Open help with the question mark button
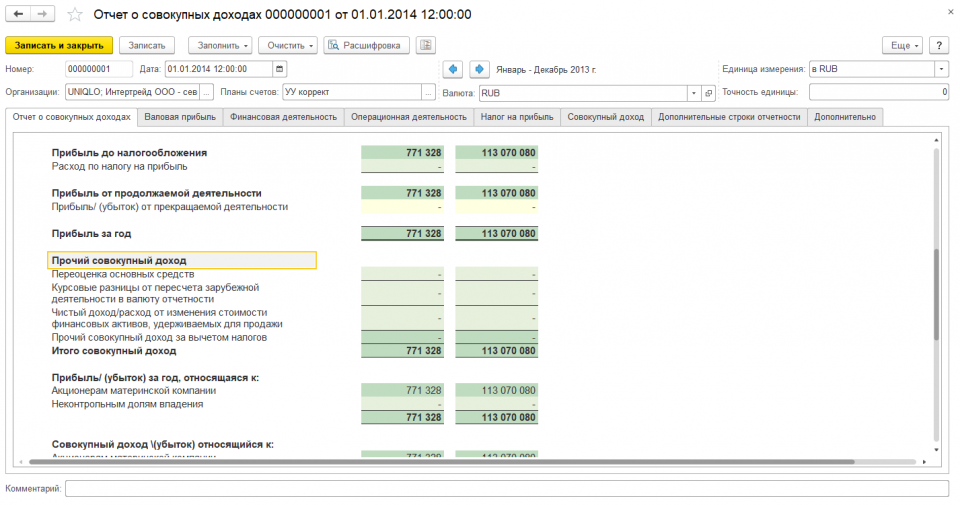 pyautogui.click(x=939, y=45)
